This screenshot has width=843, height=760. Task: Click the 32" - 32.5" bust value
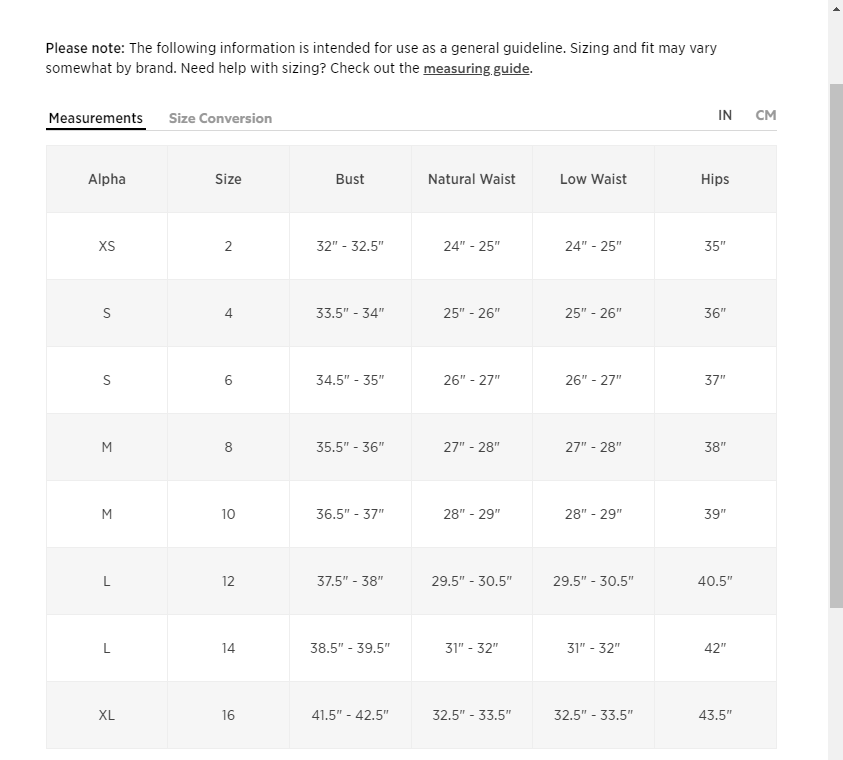click(x=350, y=246)
